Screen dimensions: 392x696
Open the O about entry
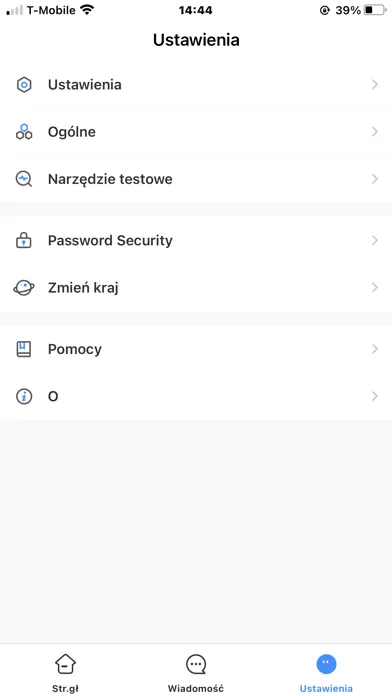[x=196, y=396]
